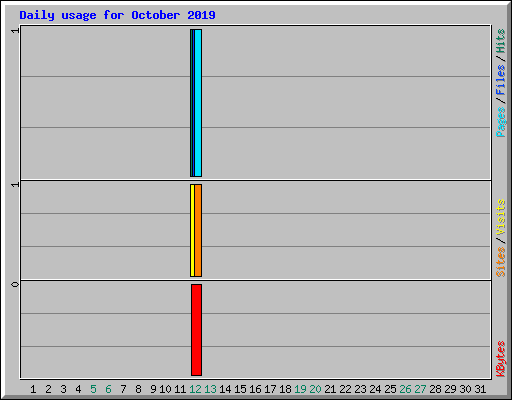The image size is (512, 400).
Task: Click the 'Files' legend label
Action: click(x=500, y=80)
